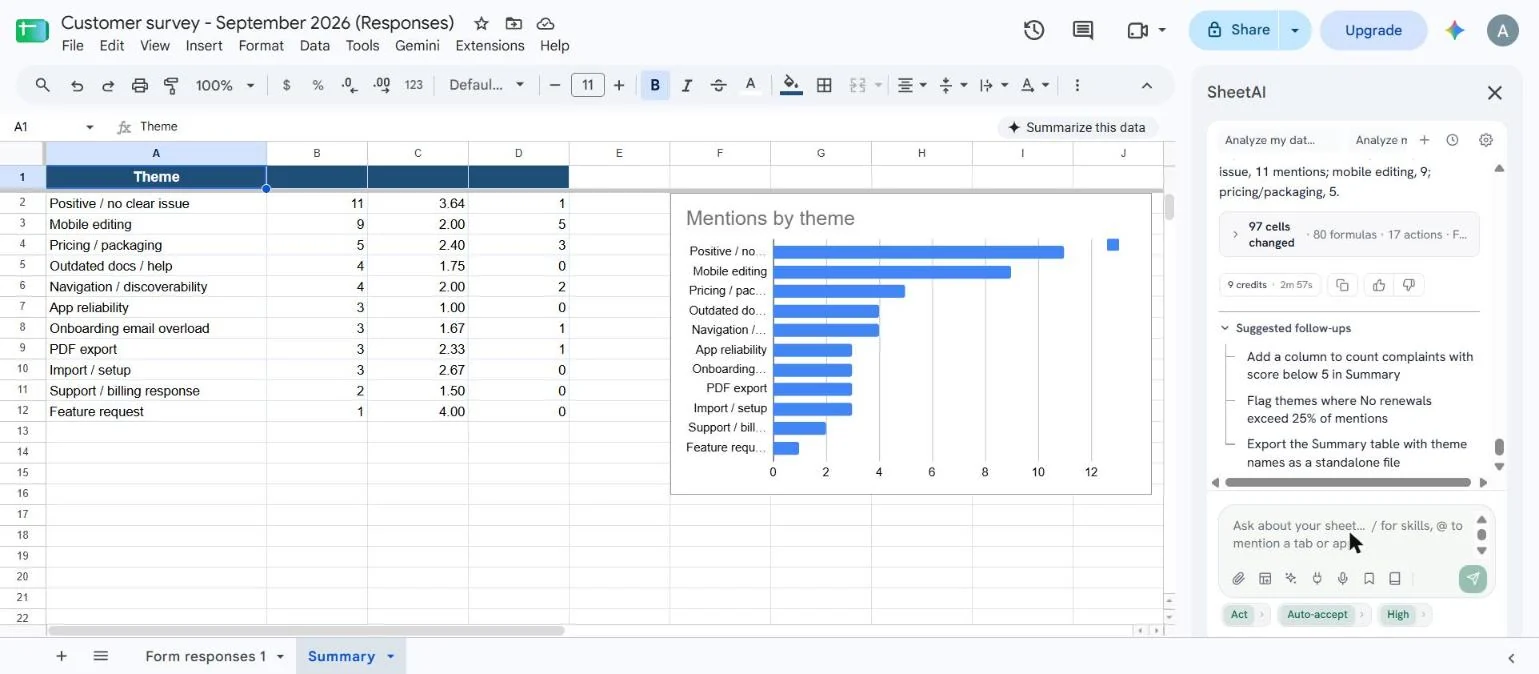Add a new sheet with plus button
This screenshot has width=1539, height=674.
click(61, 656)
